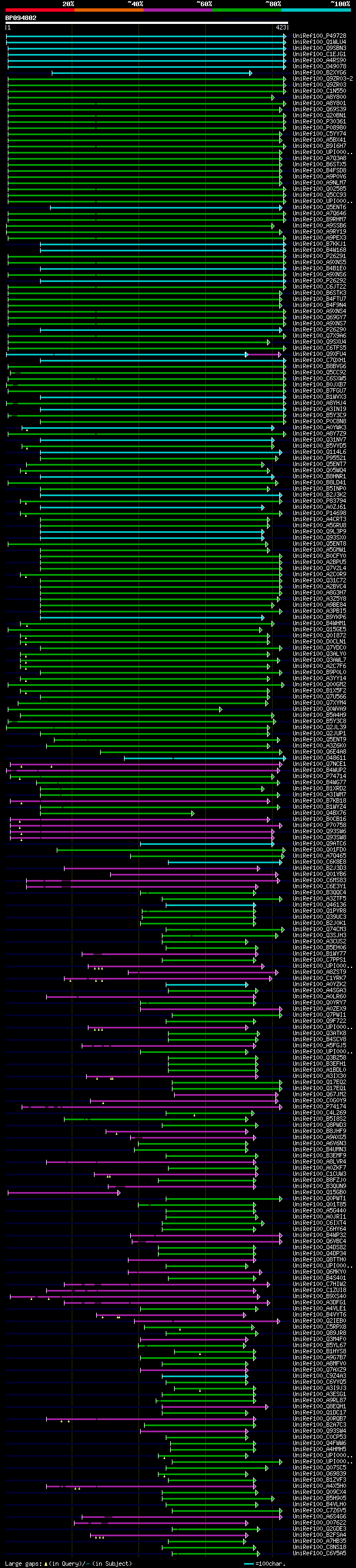Image resolution: width=356 pixels, height=1568 pixels.
Task: Select the UniRef100_A9SSB6 label
Action: [319, 226]
